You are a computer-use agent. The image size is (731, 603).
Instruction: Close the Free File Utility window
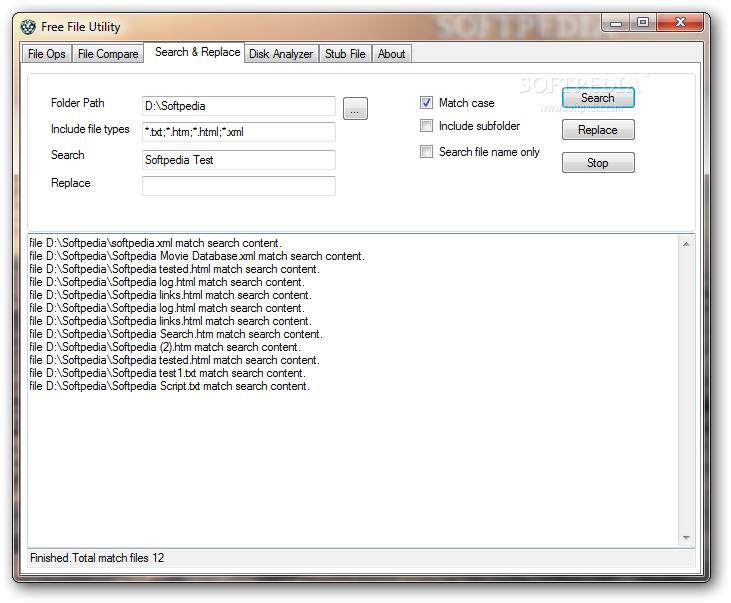[680, 22]
